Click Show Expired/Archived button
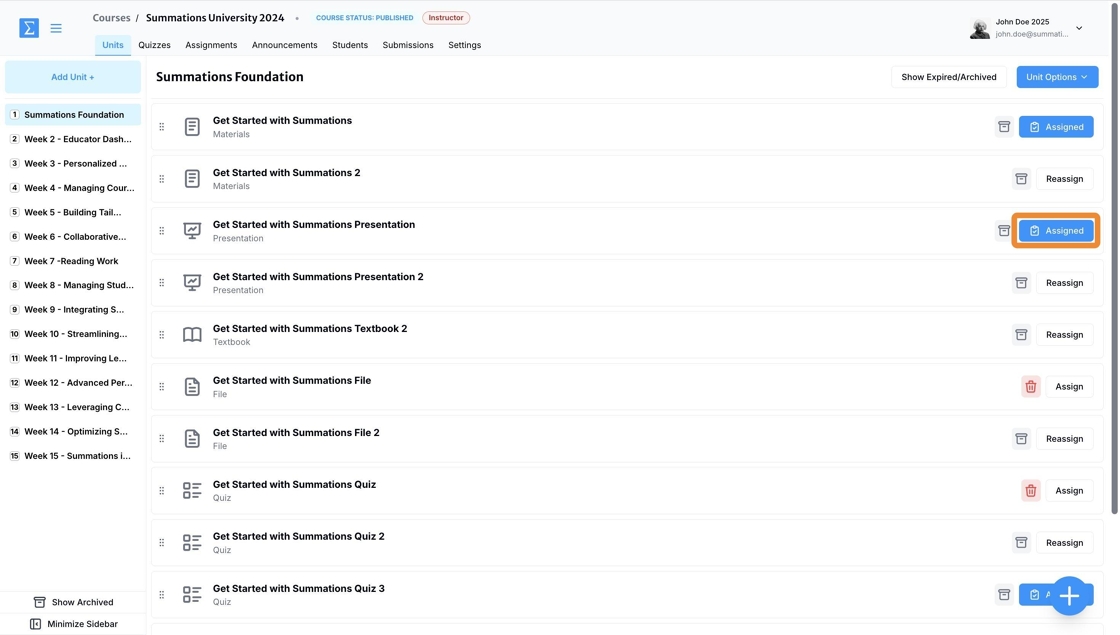The height and width of the screenshot is (635, 1120). (x=949, y=77)
